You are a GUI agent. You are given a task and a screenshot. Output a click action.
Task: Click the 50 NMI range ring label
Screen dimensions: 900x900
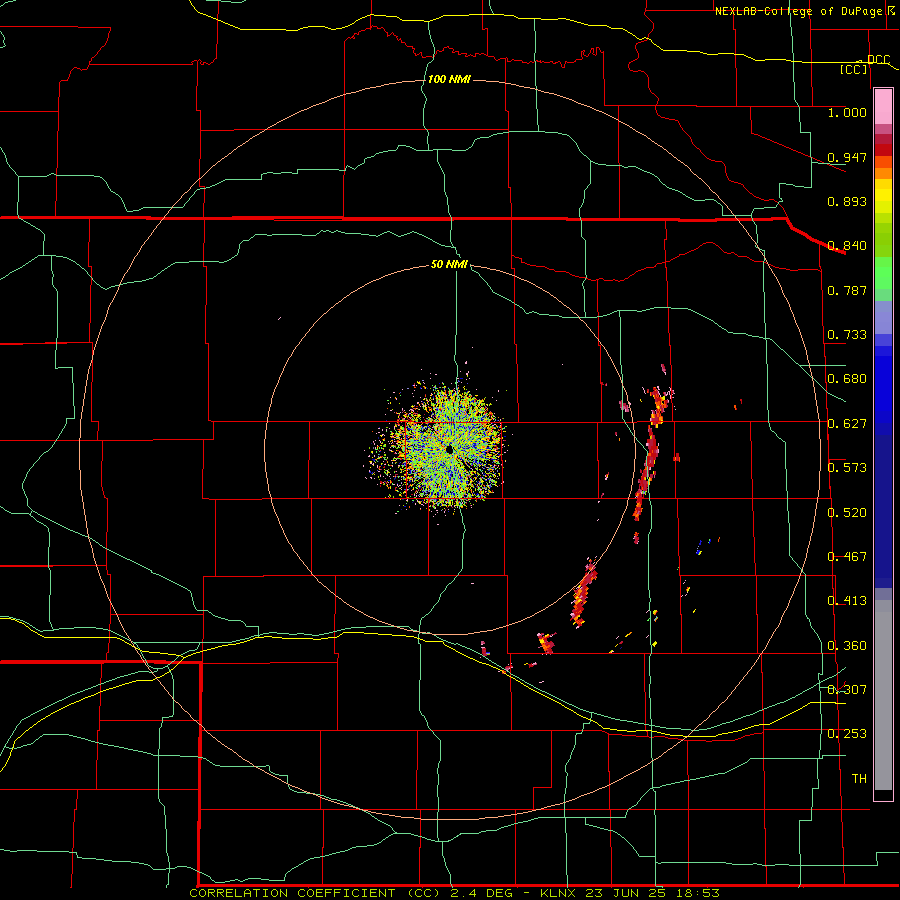point(449,264)
